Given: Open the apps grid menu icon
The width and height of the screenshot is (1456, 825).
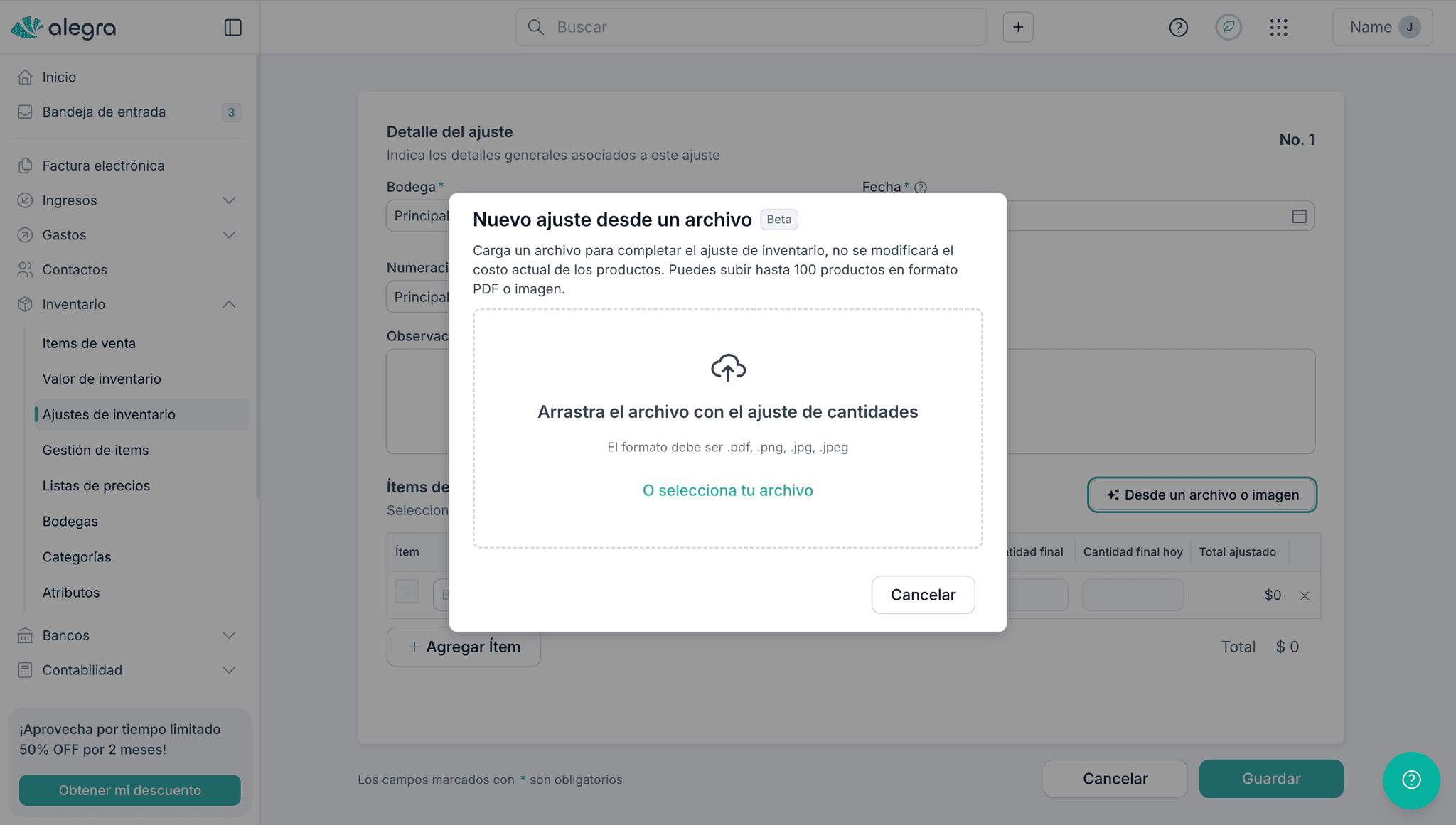Looking at the screenshot, I should click(1278, 27).
